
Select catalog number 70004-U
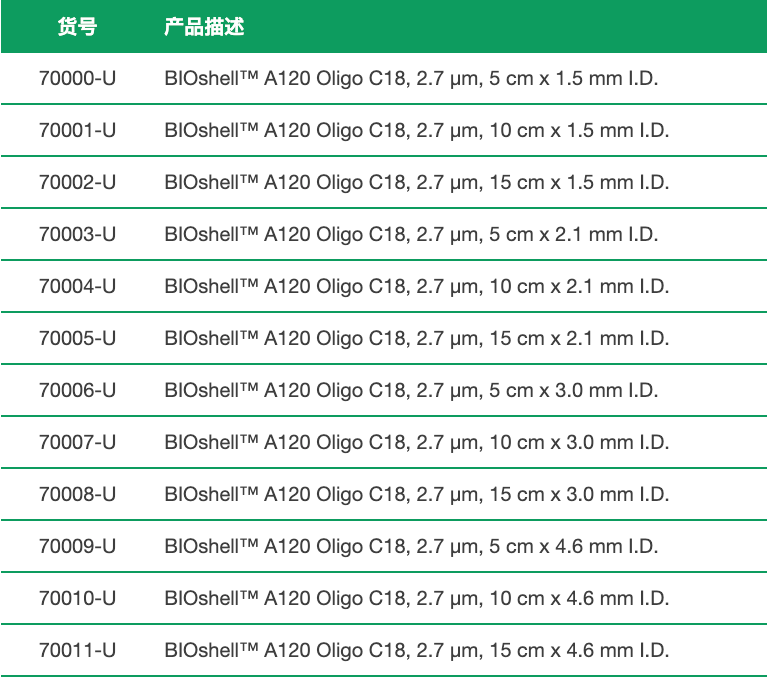pyautogui.click(x=78, y=287)
